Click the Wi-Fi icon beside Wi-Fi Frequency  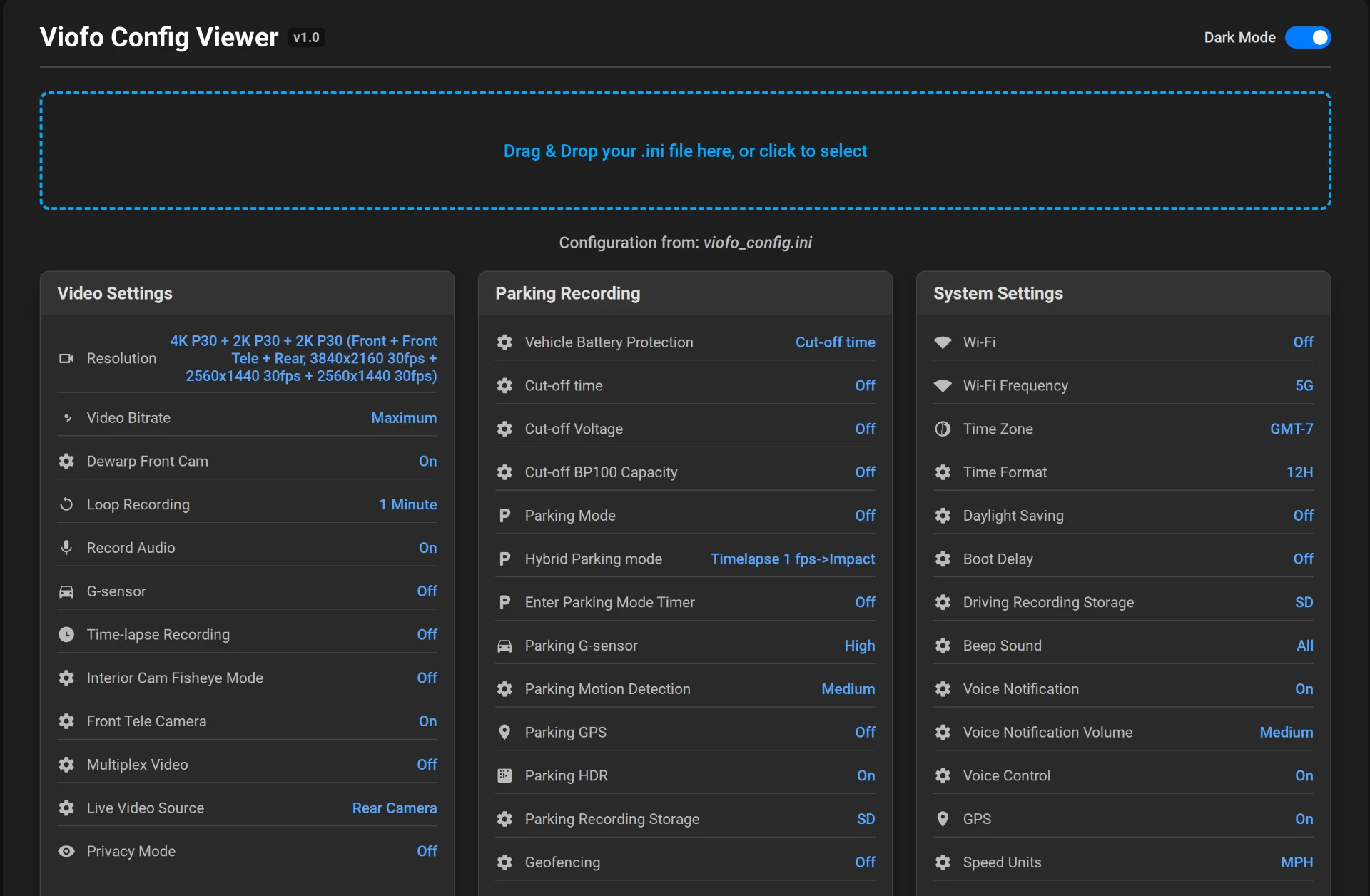pos(943,386)
